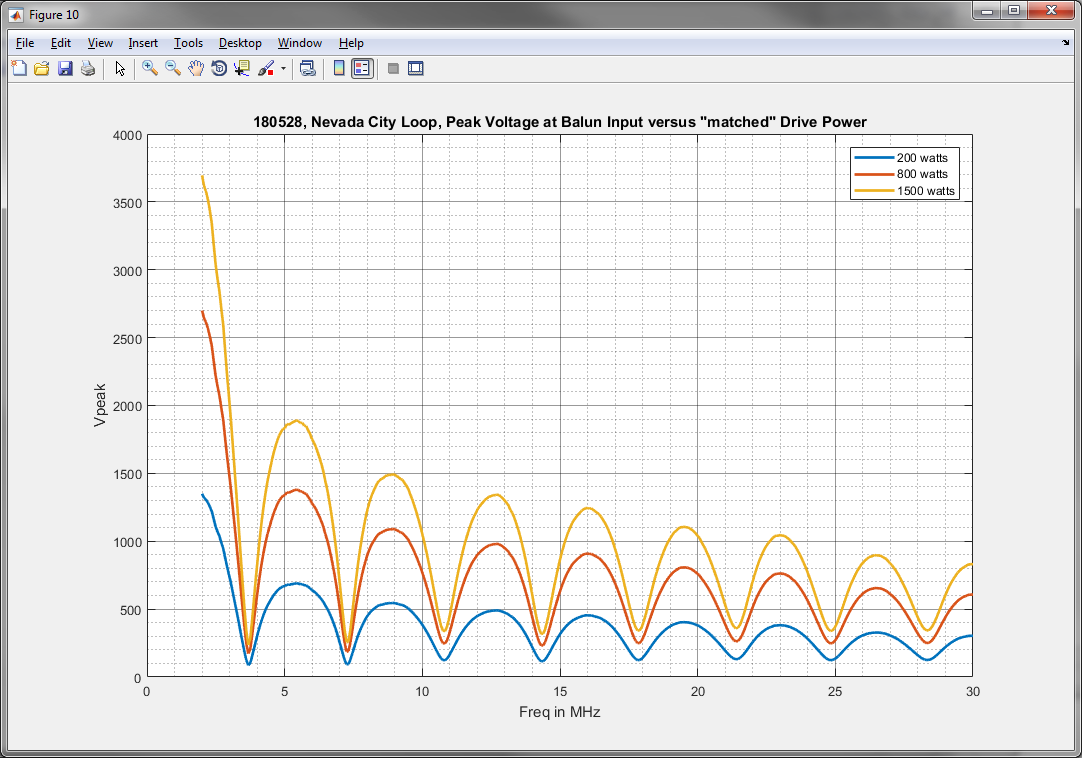The width and height of the screenshot is (1082, 758).
Task: Open the Insert menu
Action: click(x=143, y=43)
